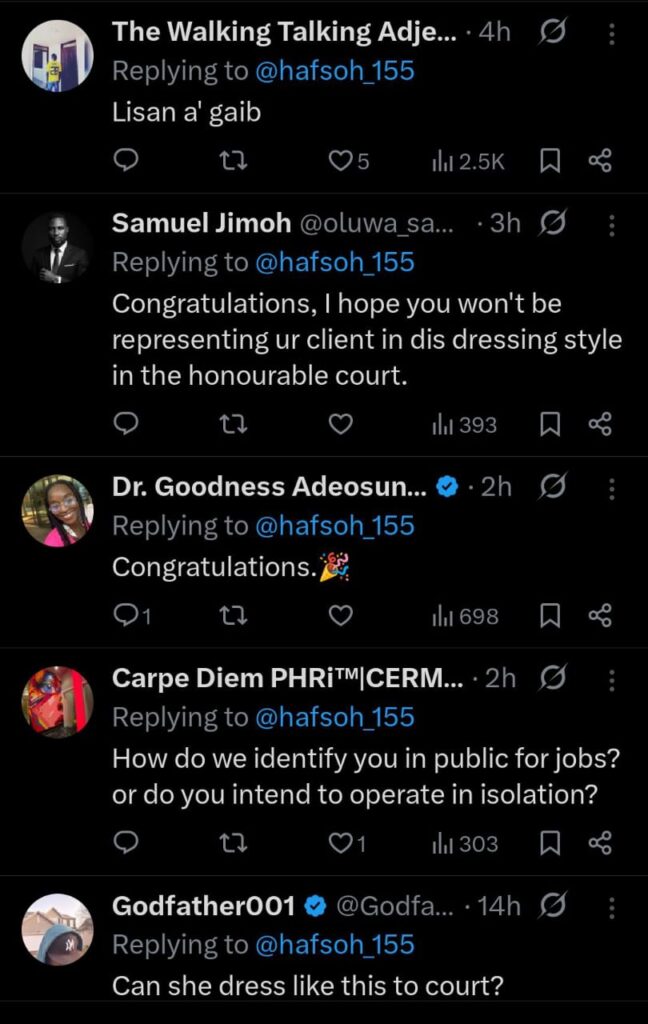Open more options for Samuel Jimoh's tweet

coord(611,224)
